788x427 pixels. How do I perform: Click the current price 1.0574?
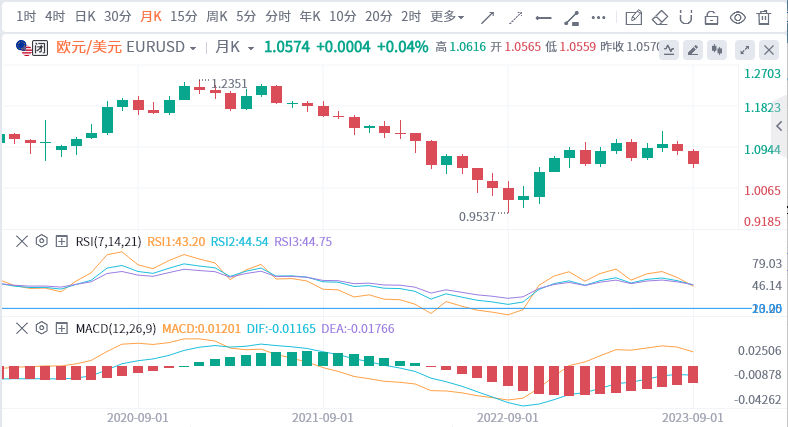coord(287,47)
